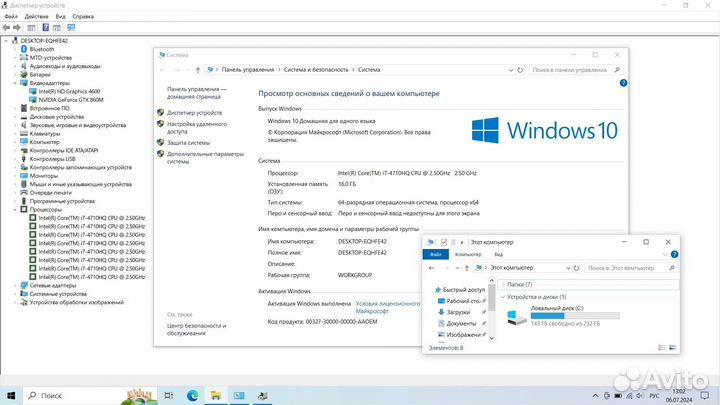
Task: Open the Windows Start menu
Action: coord(11,395)
